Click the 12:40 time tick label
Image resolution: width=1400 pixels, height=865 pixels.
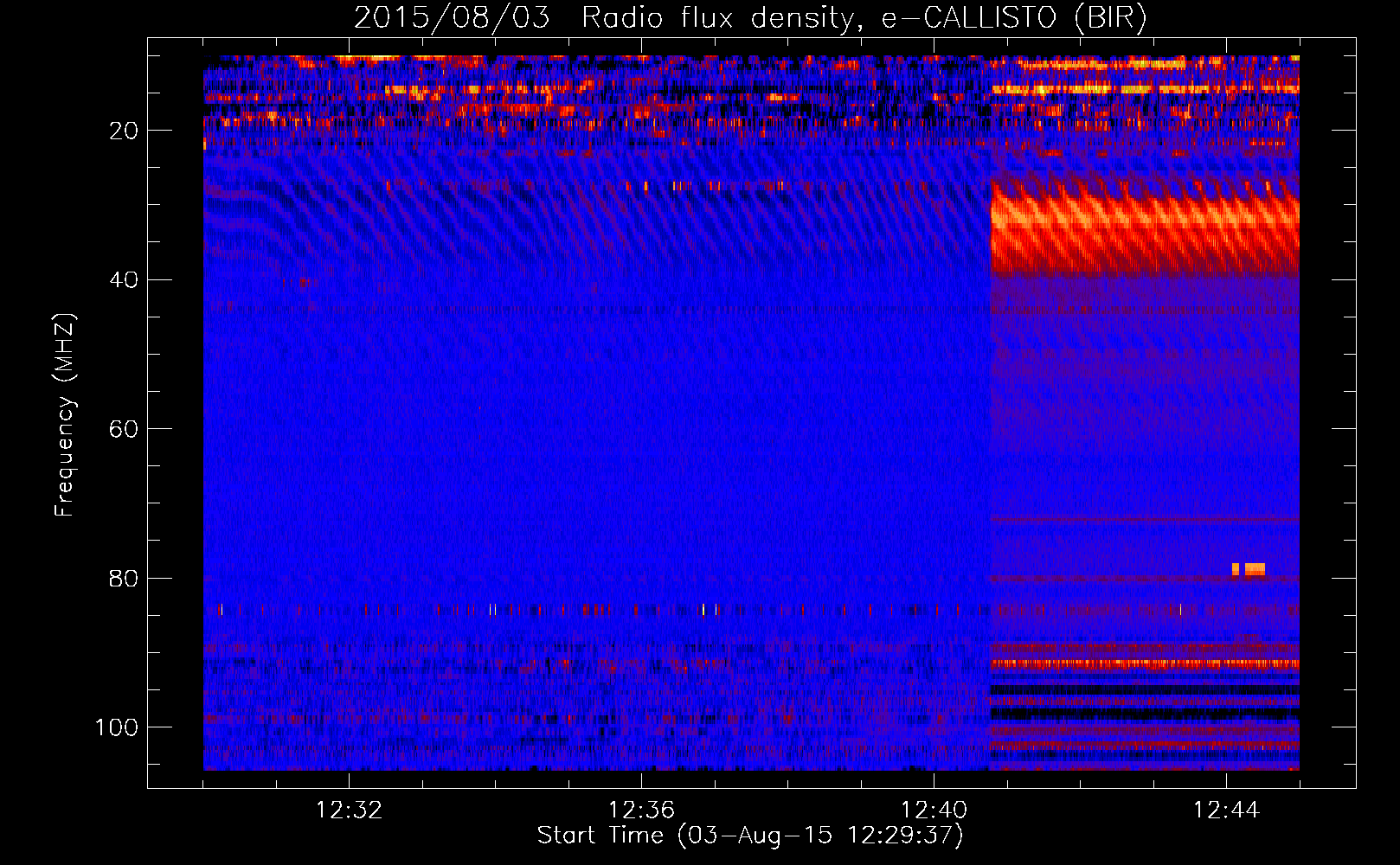934,811
